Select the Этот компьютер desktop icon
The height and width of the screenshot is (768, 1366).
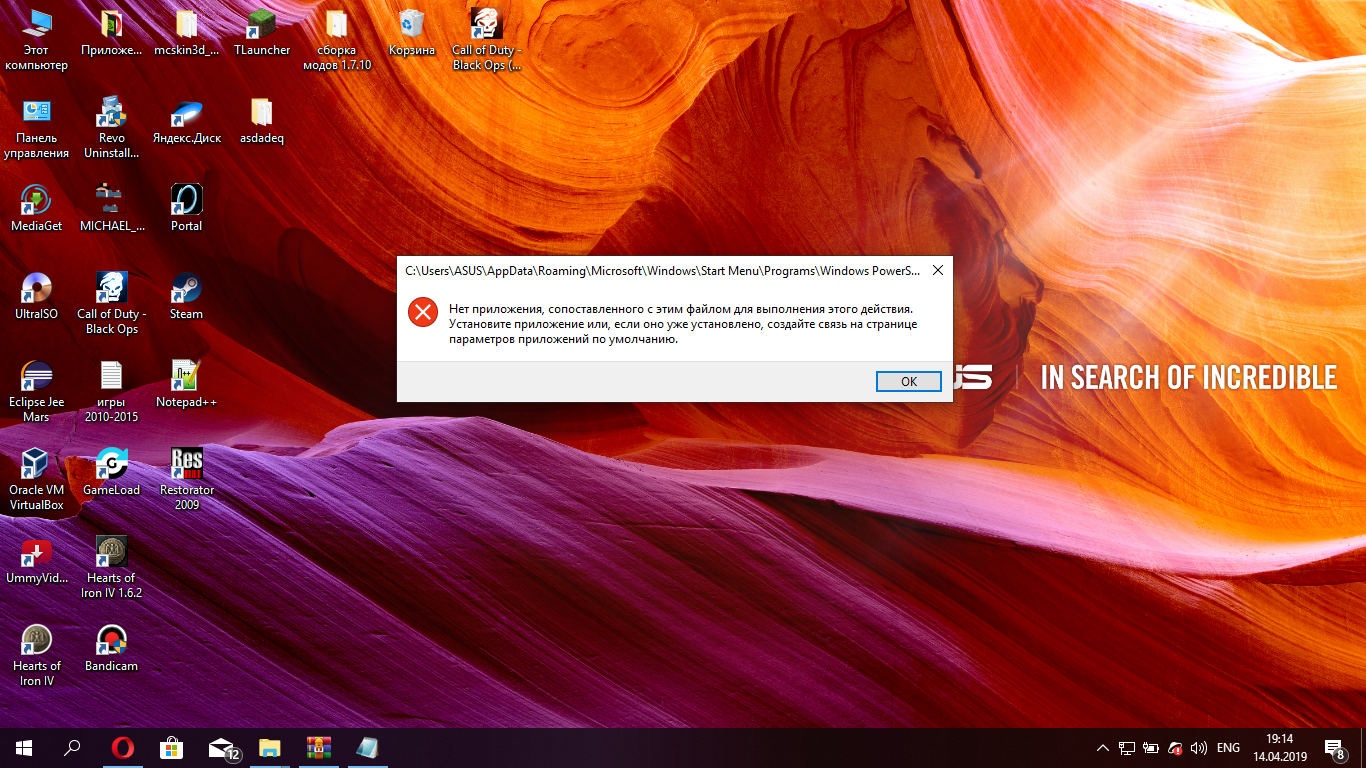(x=36, y=40)
